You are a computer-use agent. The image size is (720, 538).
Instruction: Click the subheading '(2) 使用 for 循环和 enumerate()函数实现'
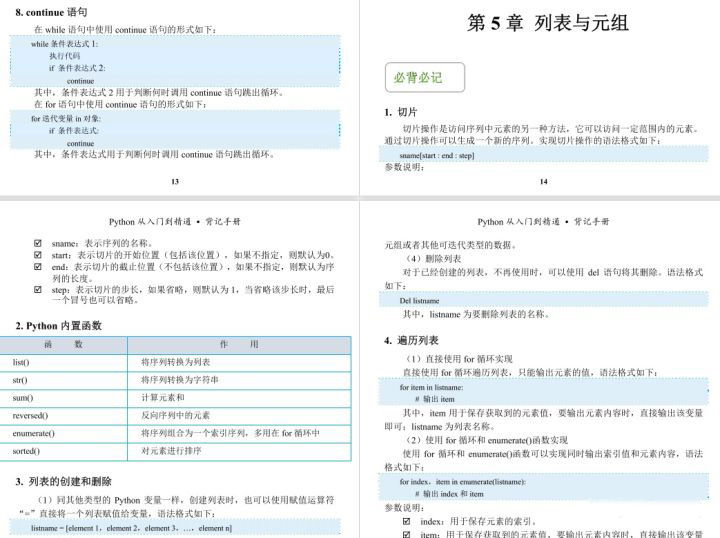pos(486,440)
